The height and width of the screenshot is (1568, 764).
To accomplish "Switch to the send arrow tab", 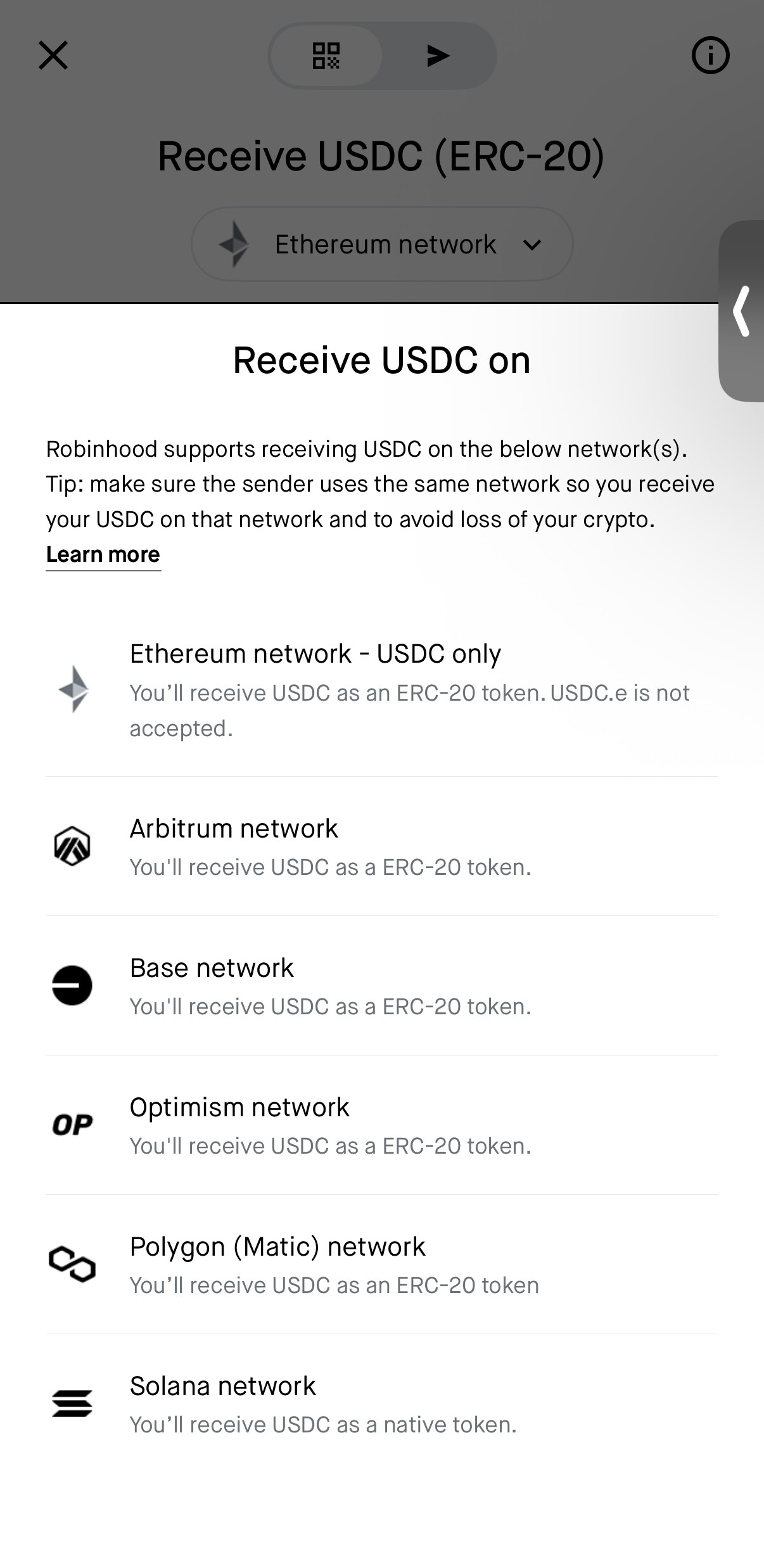I will (438, 56).
